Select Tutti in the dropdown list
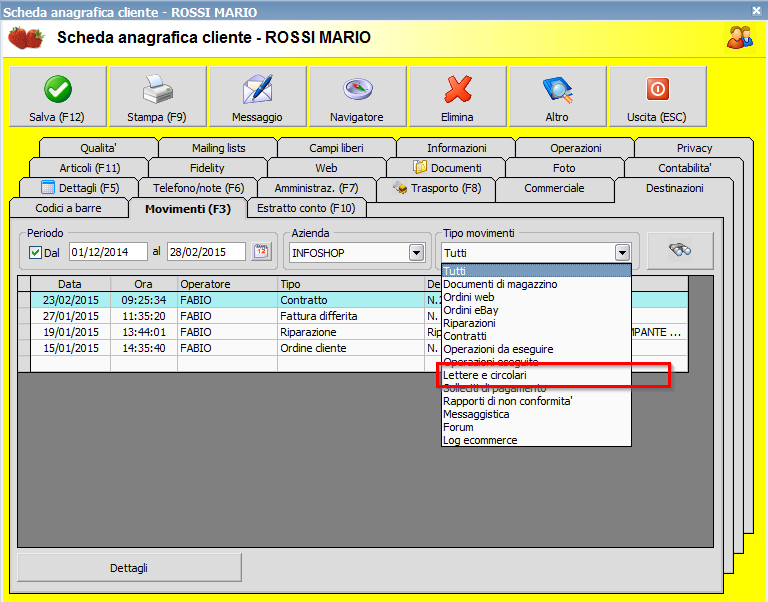The image size is (768, 602). 536,271
